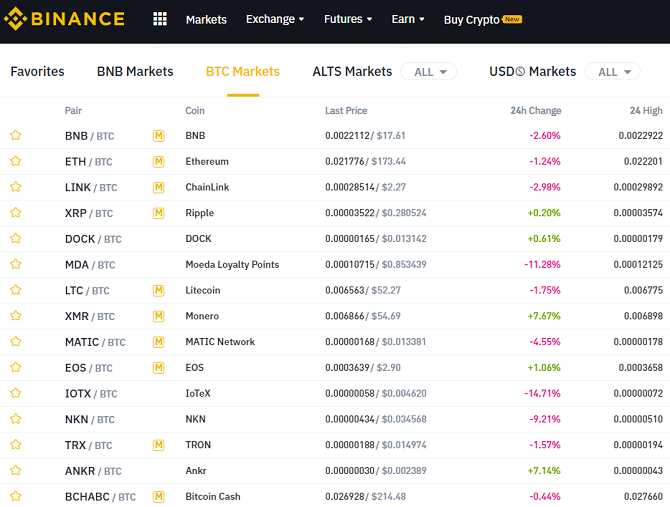
Task: Expand the USD Markets ALL dropdown
Action: [x=613, y=72]
